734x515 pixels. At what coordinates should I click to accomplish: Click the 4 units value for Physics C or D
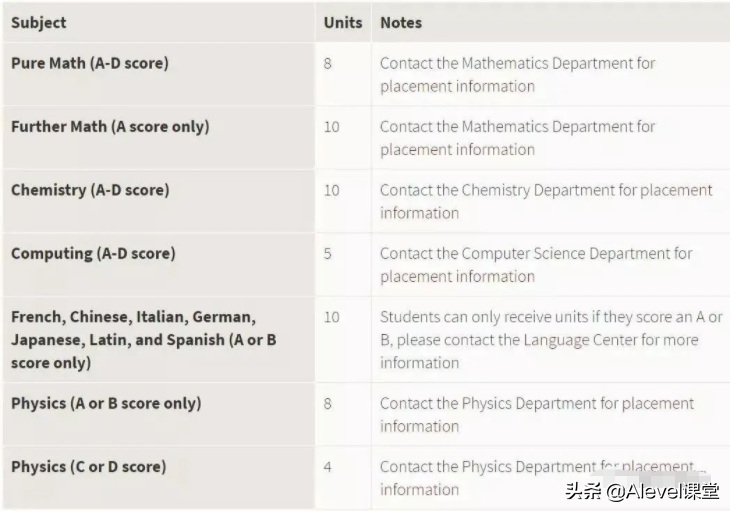tap(328, 466)
